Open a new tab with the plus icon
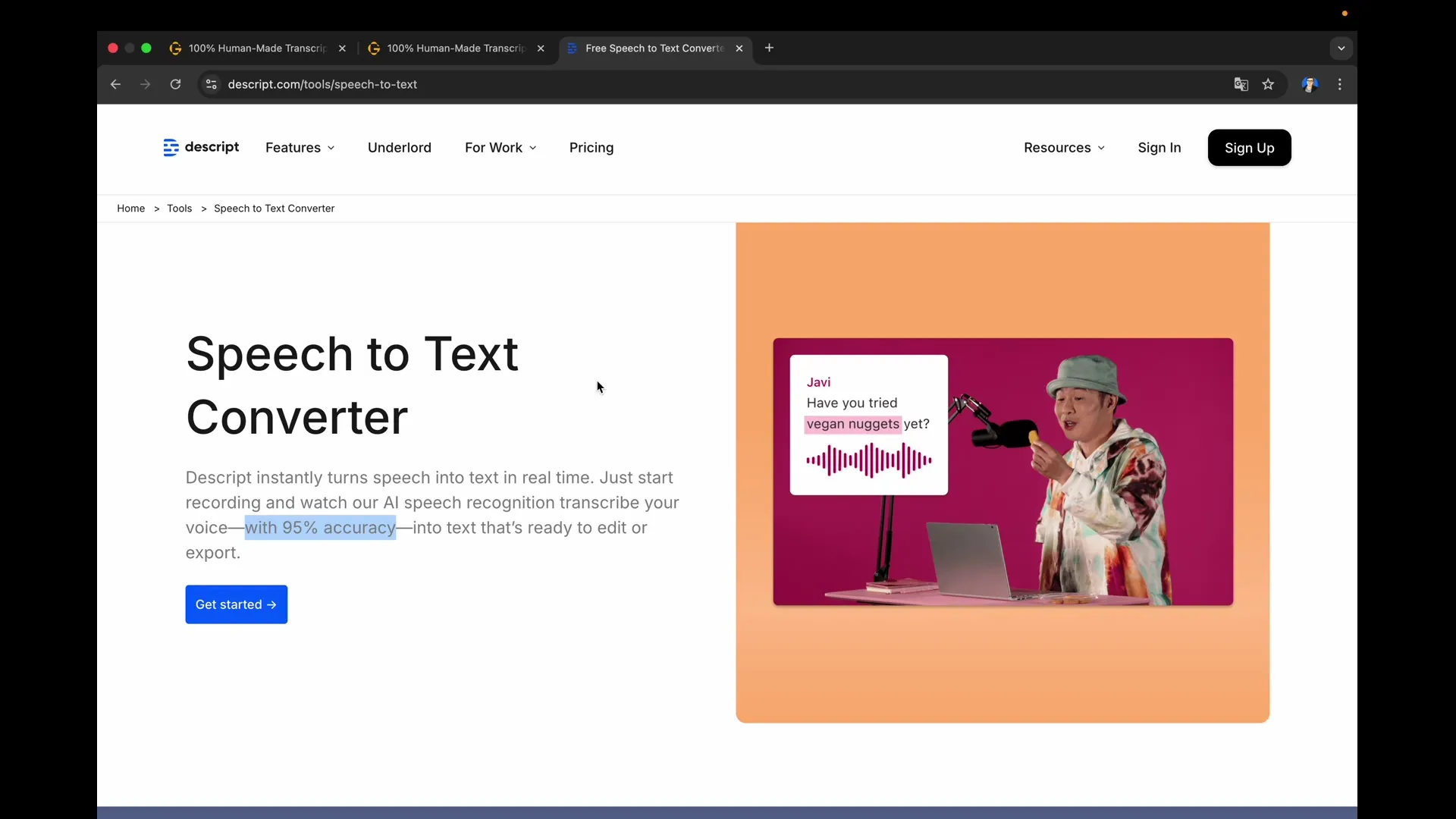Screen dimensions: 1456x819 click(x=769, y=48)
